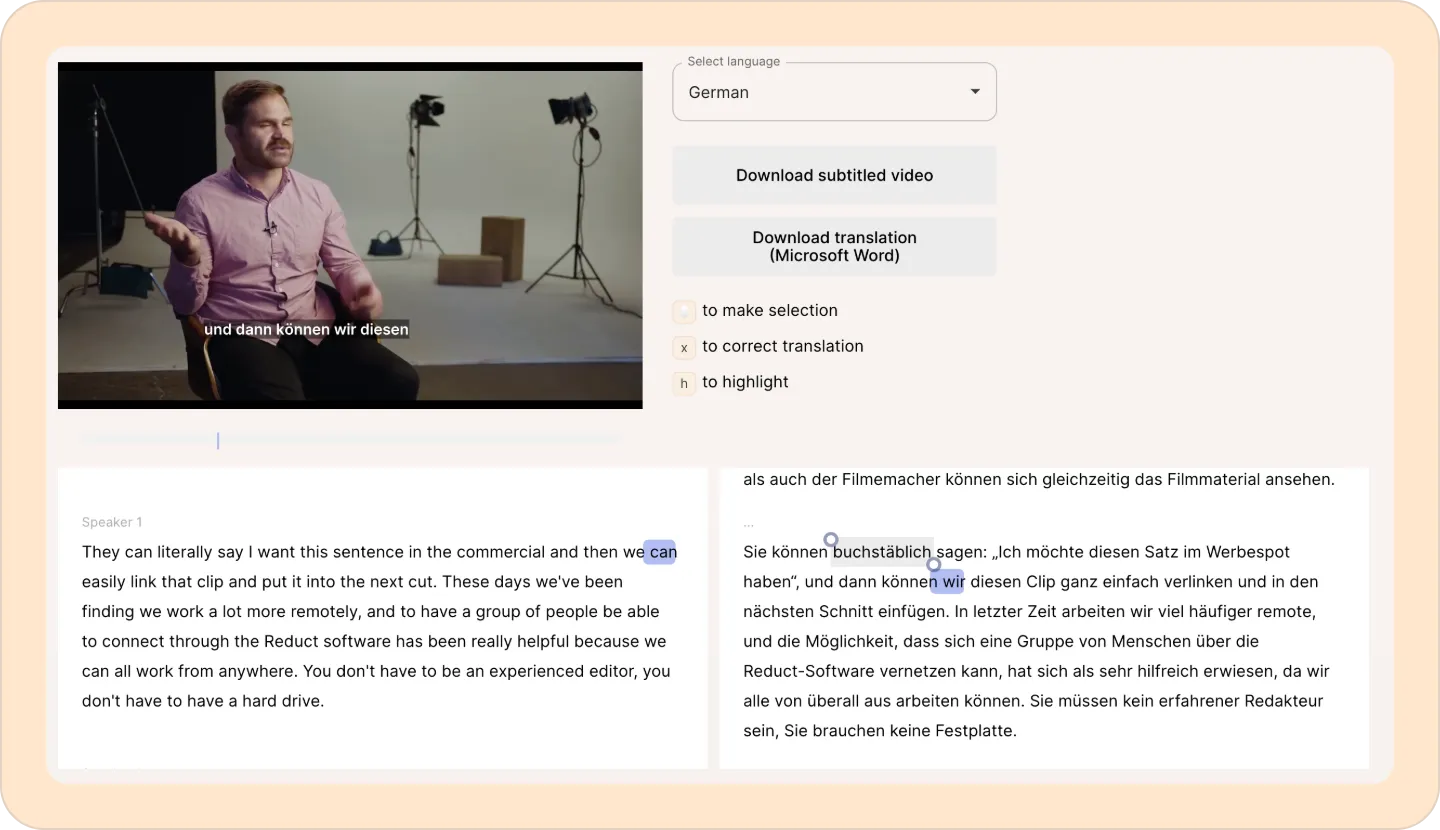Click the dropdown arrow in the language selector
Screen dimensions: 1440x830
click(975, 92)
